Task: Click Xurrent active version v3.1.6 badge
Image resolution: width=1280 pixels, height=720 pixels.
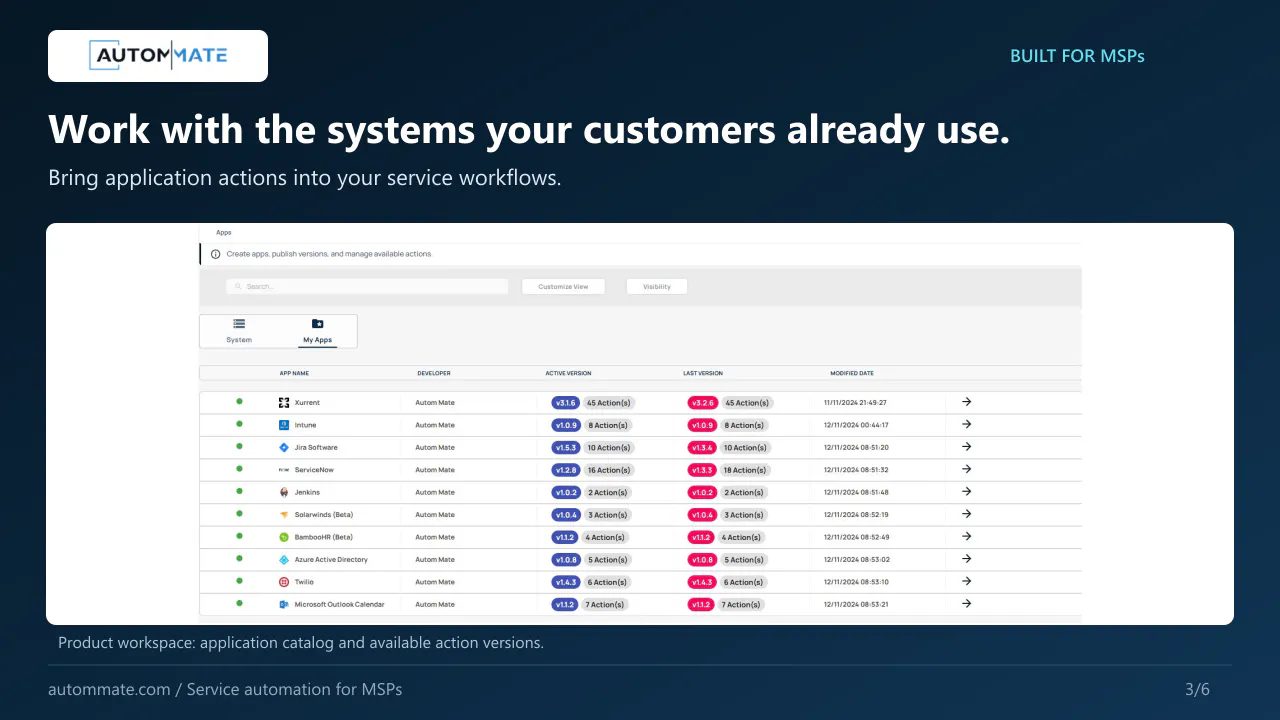Action: [x=565, y=403]
